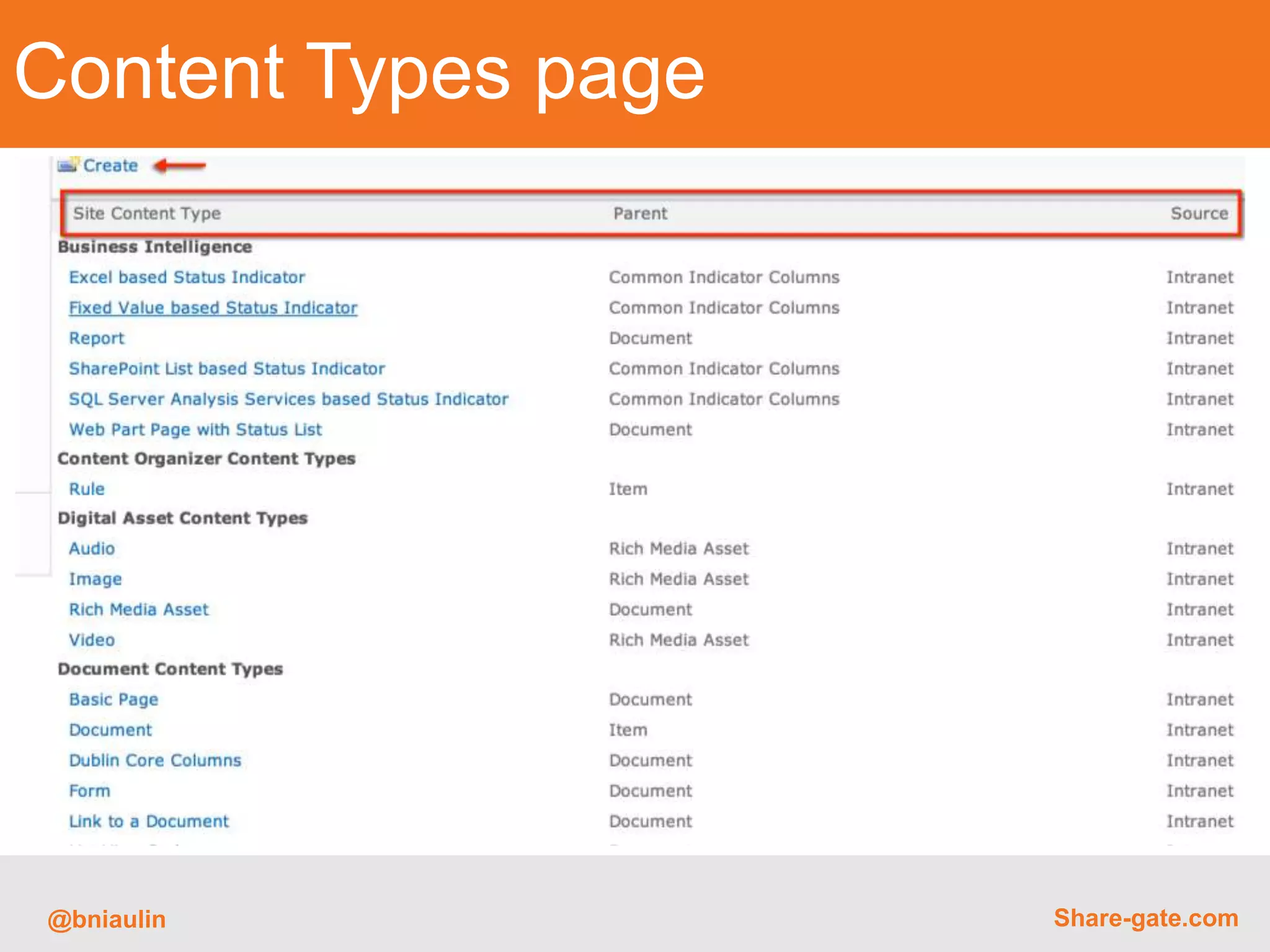Click the Site Content Type column header
The width and height of the screenshot is (1270, 952).
coord(147,213)
